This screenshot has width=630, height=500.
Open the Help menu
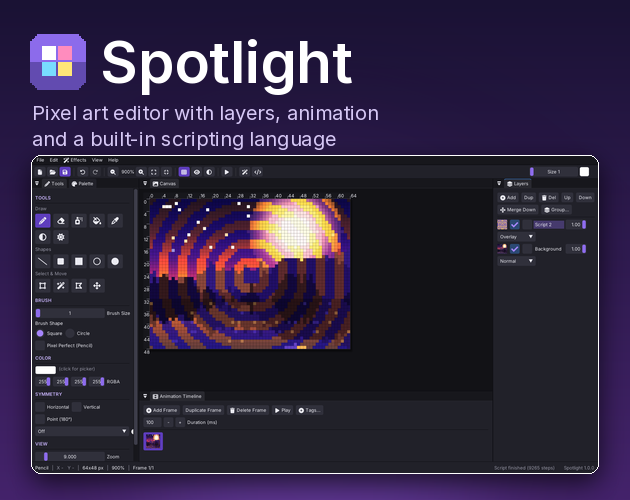(x=113, y=160)
